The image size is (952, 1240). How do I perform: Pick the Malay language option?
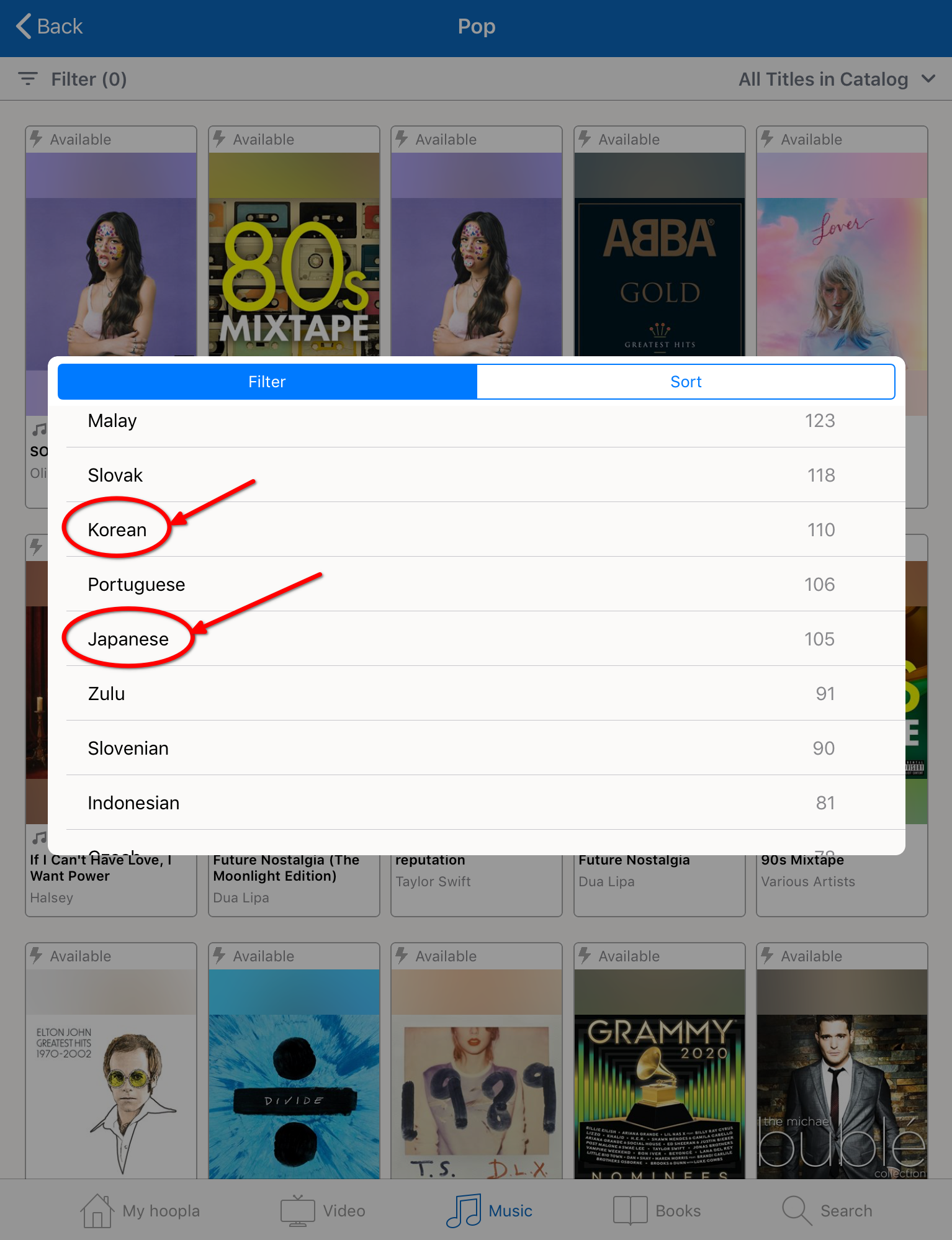point(112,420)
